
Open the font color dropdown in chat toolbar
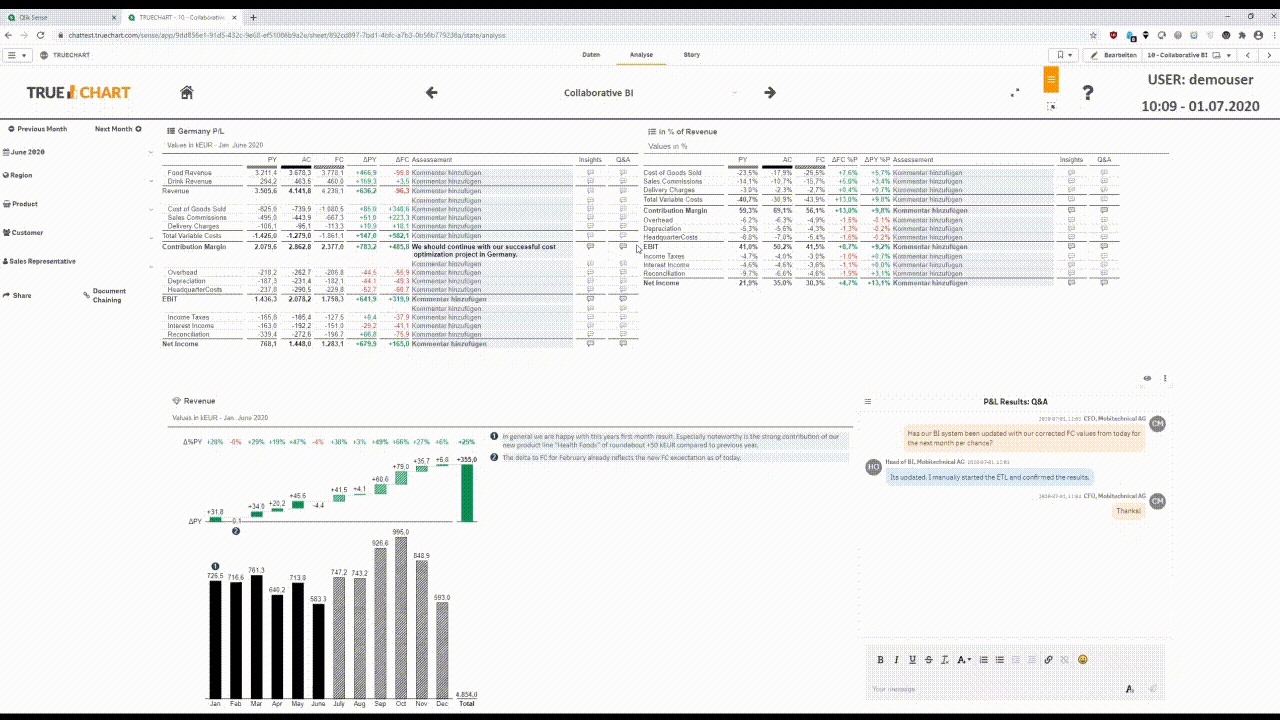pos(964,660)
